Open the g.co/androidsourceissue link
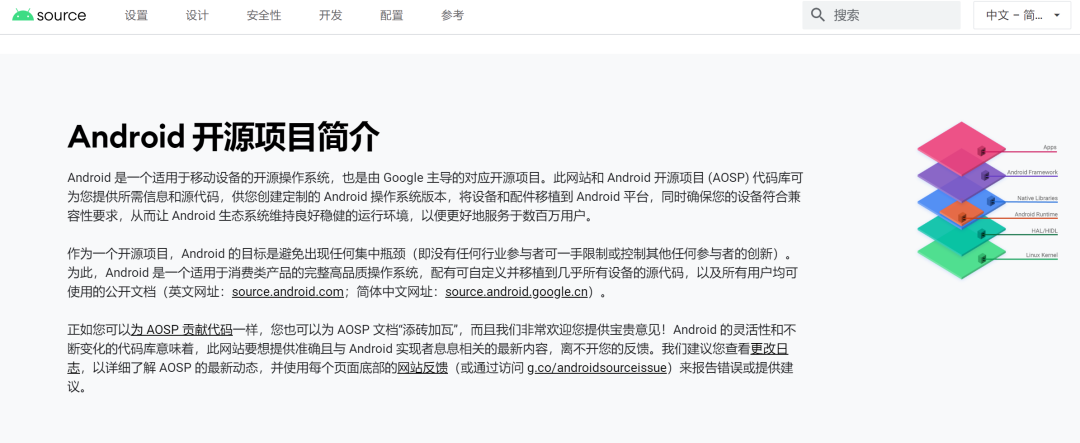The width and height of the screenshot is (1080, 443). click(597, 368)
